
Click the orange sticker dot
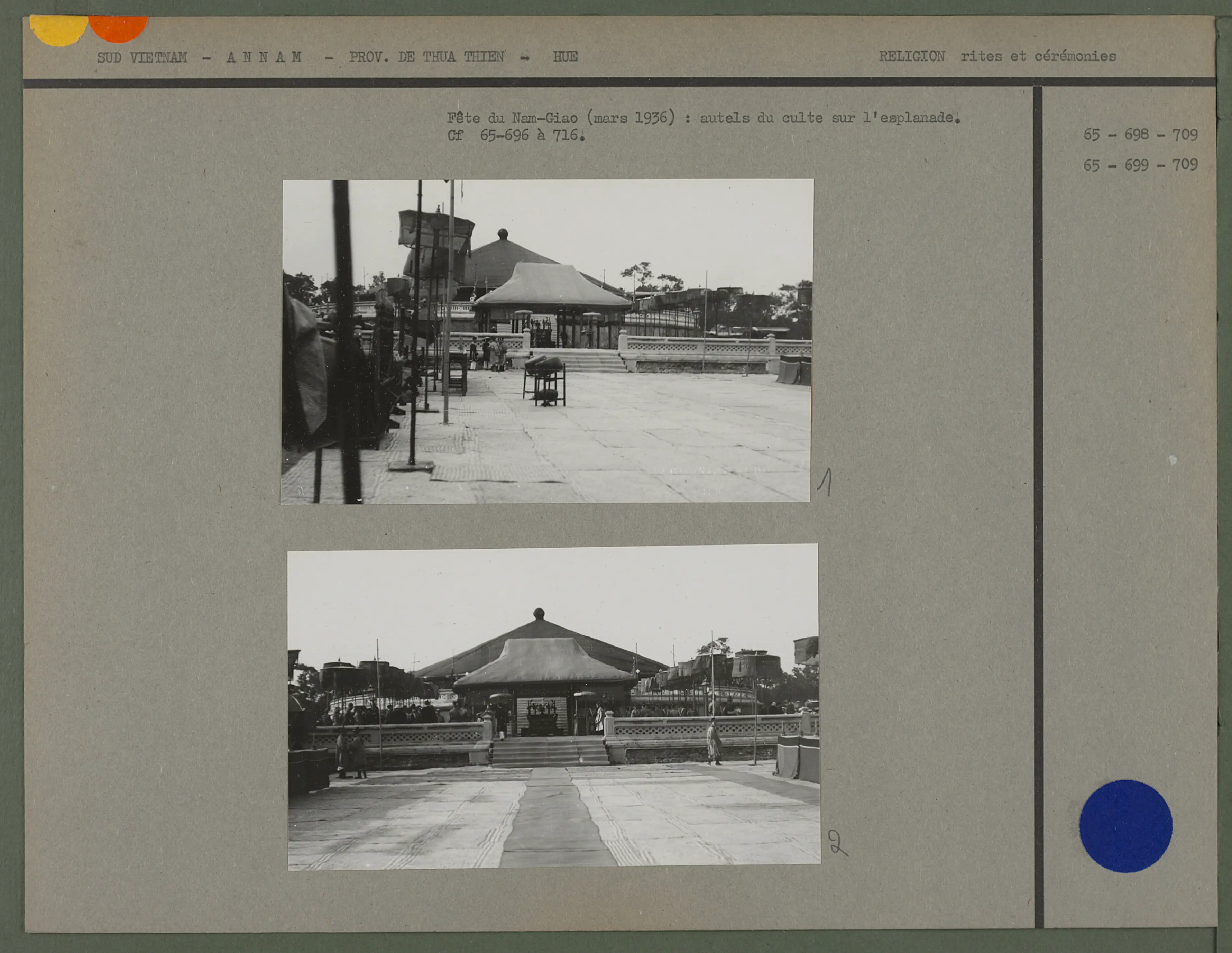(118, 28)
